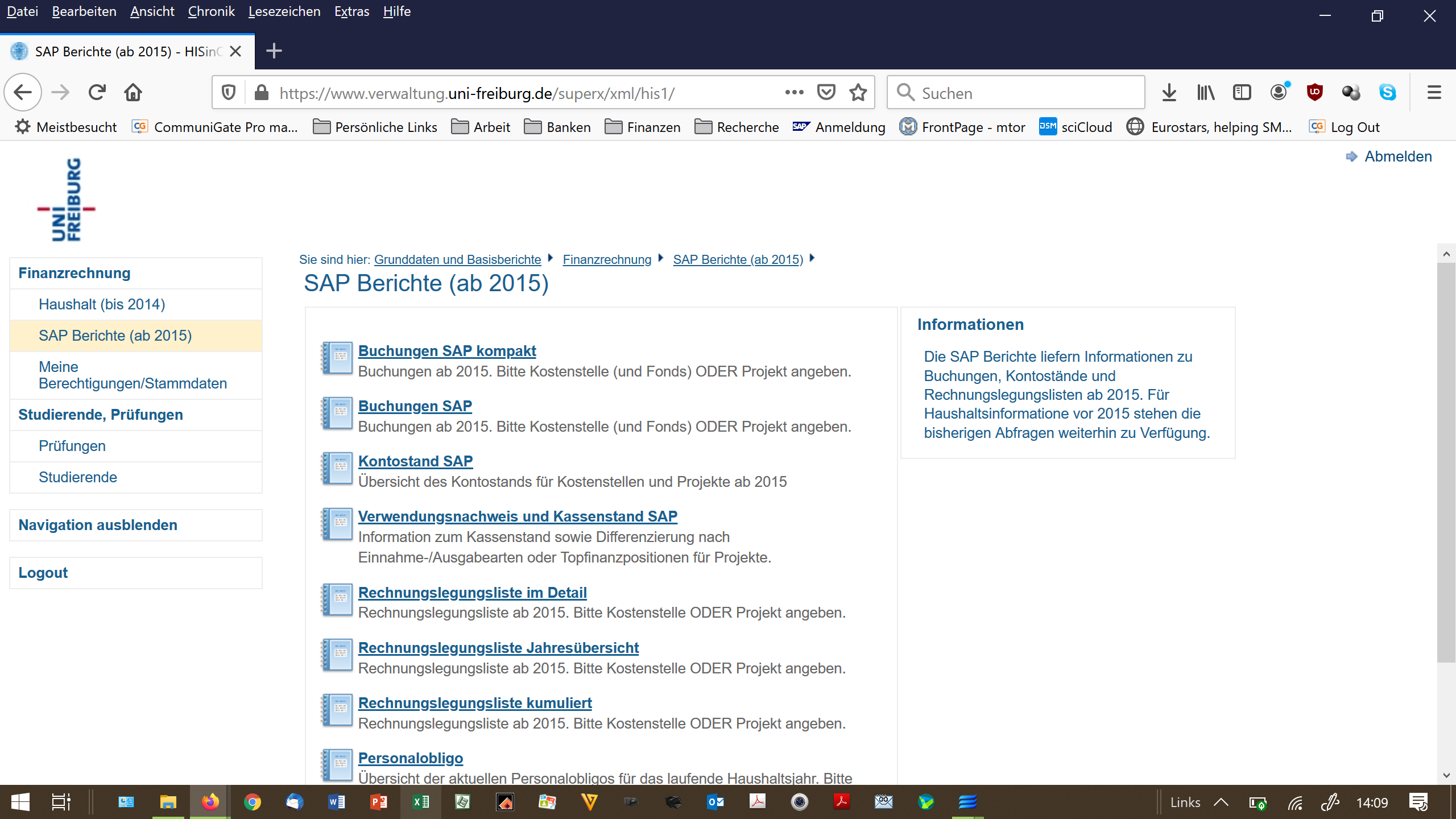Open Chrome from the taskbar
The height and width of the screenshot is (819, 1456).
[x=252, y=803]
